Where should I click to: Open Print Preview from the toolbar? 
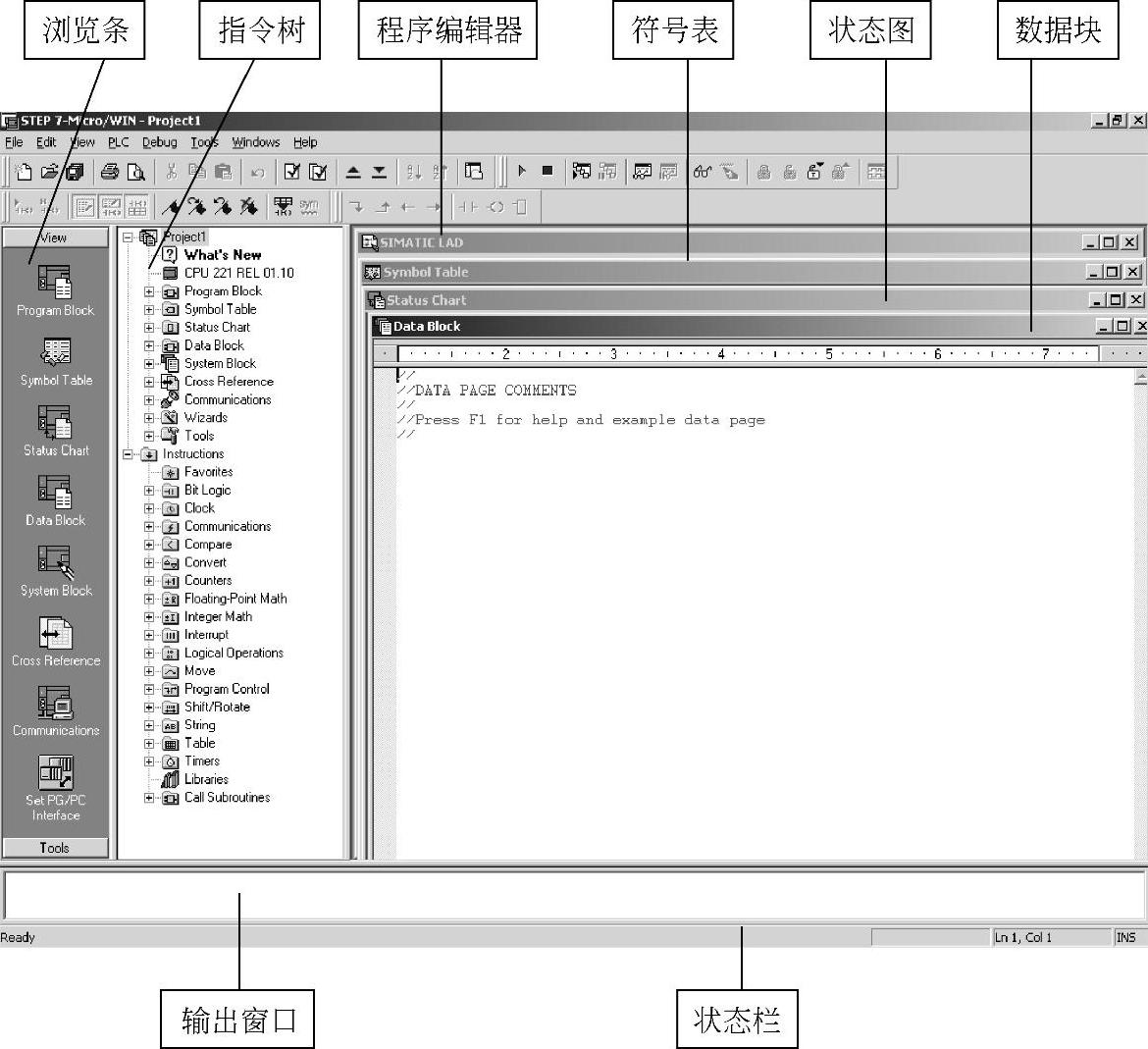pos(136,172)
